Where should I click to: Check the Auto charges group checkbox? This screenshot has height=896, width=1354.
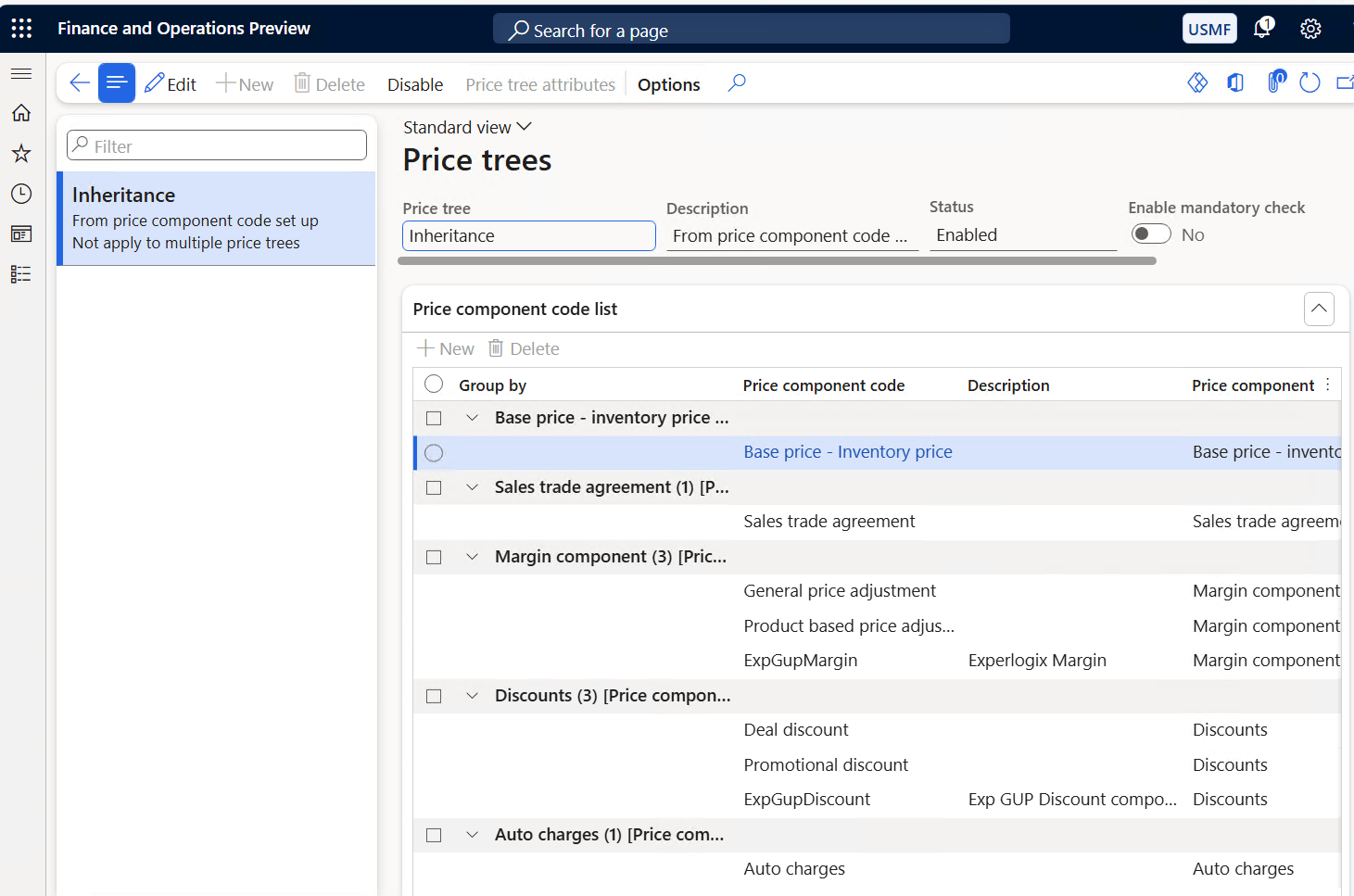pyautogui.click(x=434, y=835)
